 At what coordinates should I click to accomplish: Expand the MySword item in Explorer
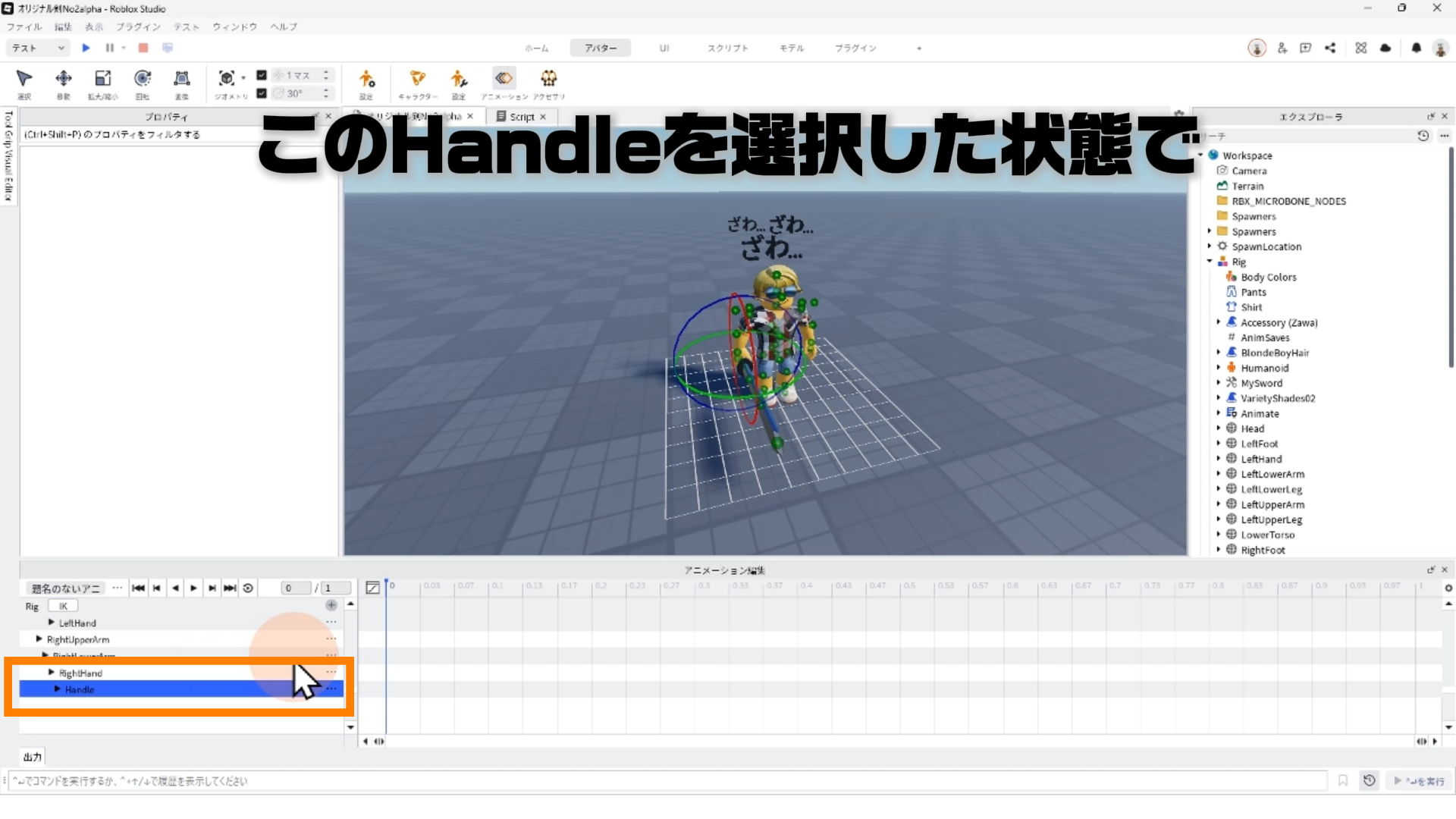pos(1219,383)
